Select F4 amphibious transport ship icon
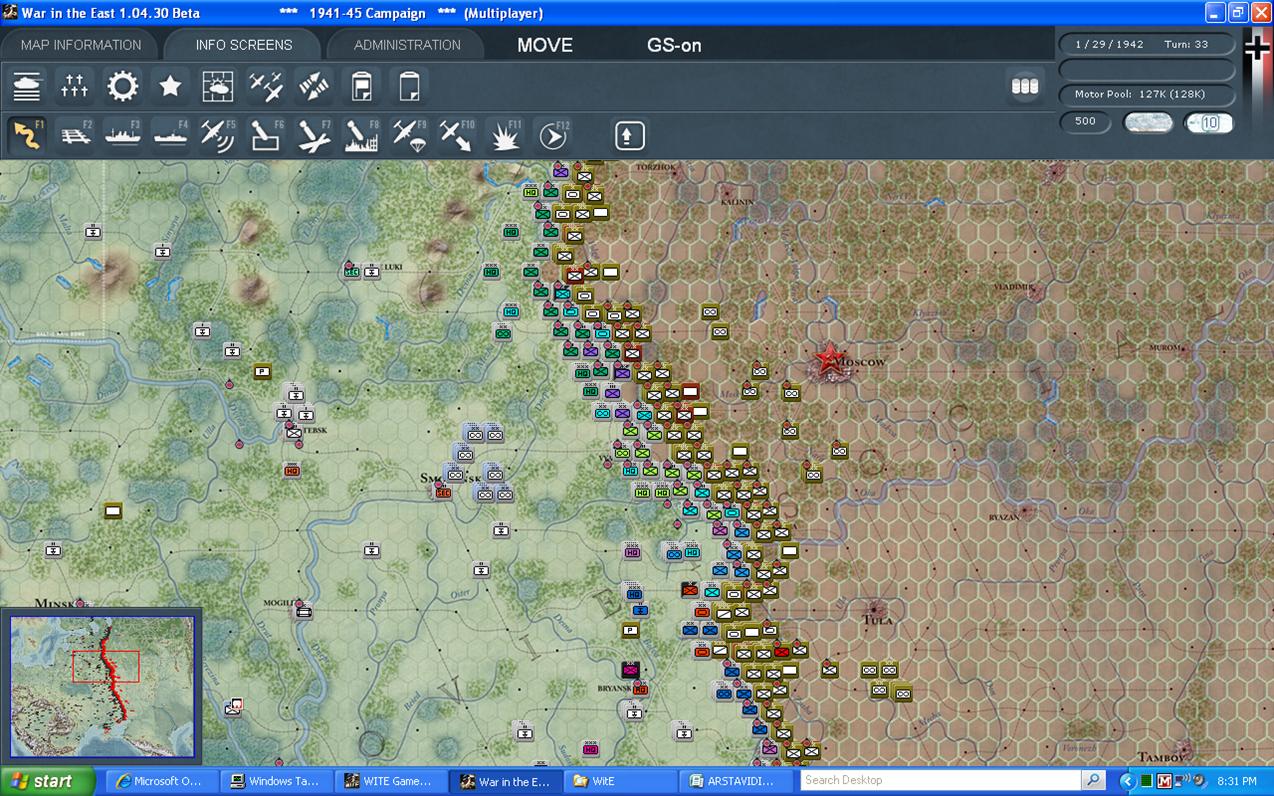This screenshot has height=796, width=1274. tap(171, 135)
